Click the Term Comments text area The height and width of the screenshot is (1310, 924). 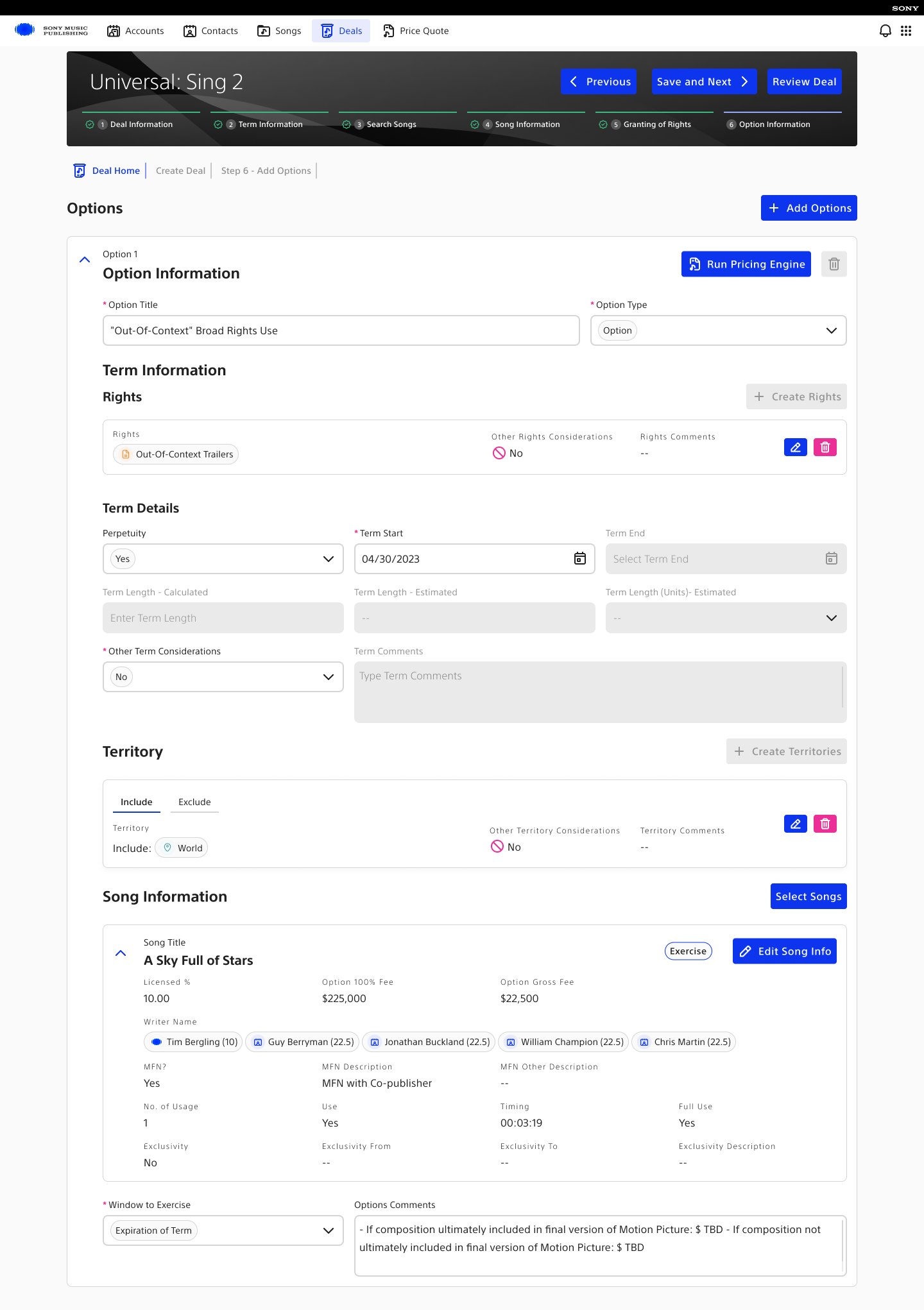[x=601, y=692]
